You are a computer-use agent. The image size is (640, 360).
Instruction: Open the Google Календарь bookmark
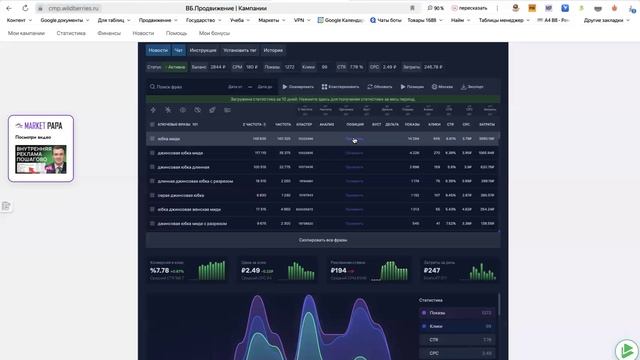pos(341,20)
